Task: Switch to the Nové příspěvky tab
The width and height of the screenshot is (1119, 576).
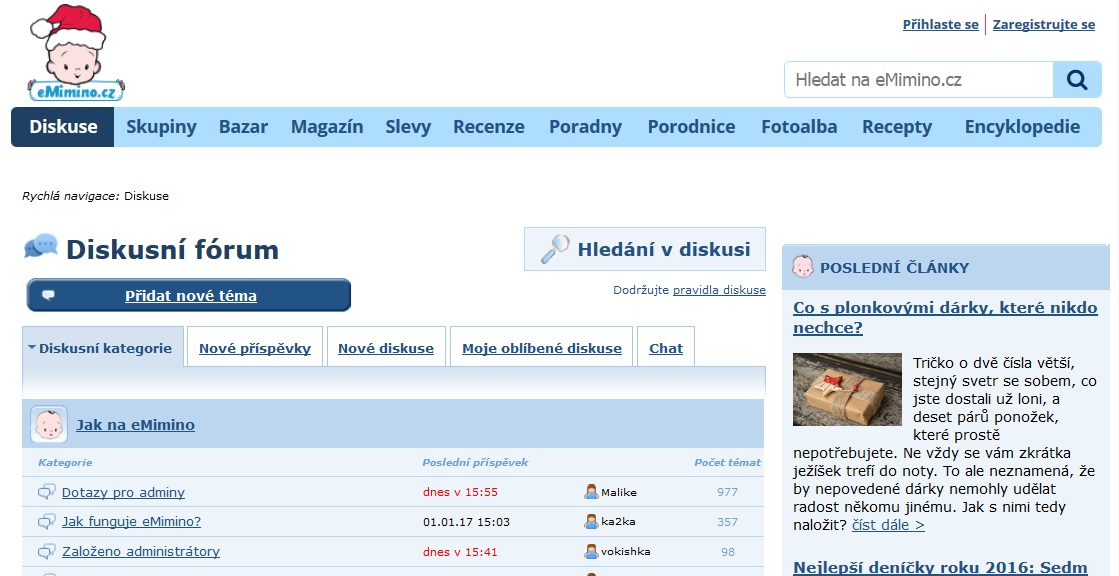Action: pyautogui.click(x=255, y=348)
